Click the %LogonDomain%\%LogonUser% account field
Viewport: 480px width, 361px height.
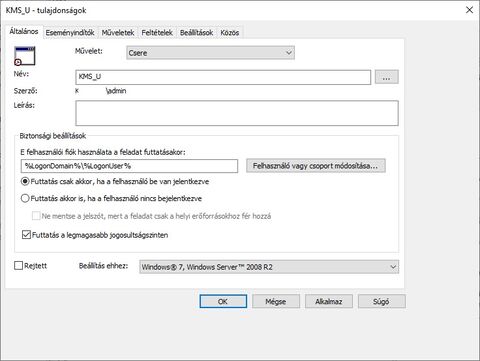pyautogui.click(x=129, y=166)
